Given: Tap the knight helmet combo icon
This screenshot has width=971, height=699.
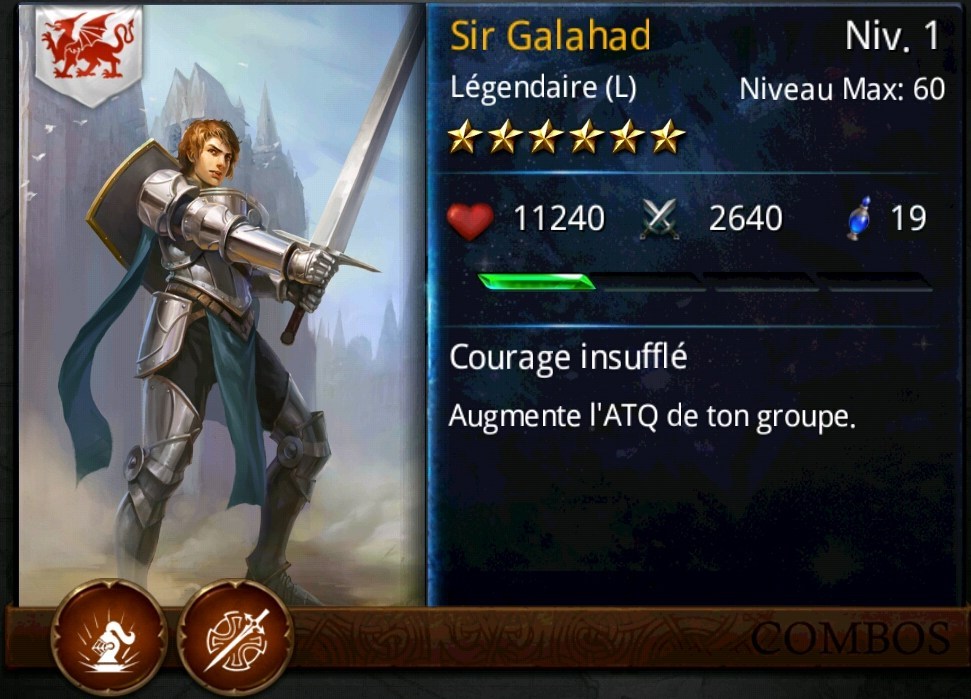Looking at the screenshot, I should 110,637.
